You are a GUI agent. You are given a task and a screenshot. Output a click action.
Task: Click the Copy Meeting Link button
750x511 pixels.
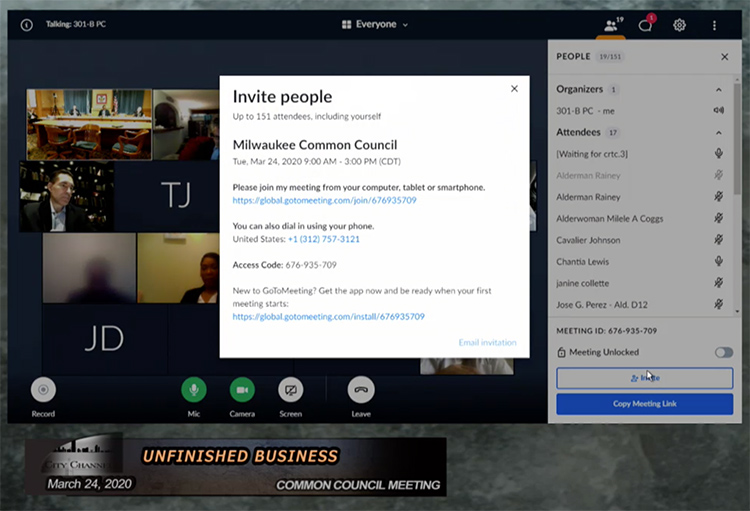644,404
